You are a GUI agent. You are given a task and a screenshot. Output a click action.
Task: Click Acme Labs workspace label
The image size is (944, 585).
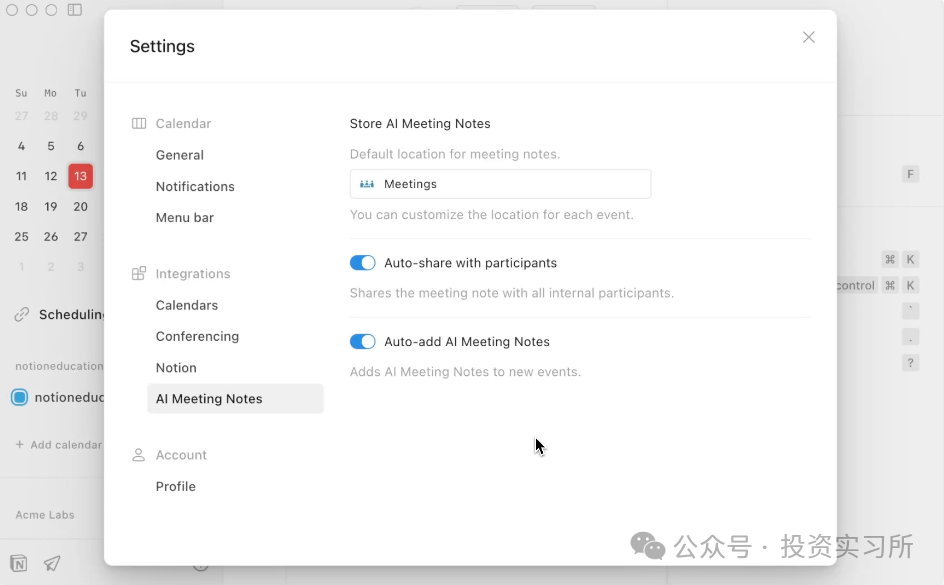(45, 515)
